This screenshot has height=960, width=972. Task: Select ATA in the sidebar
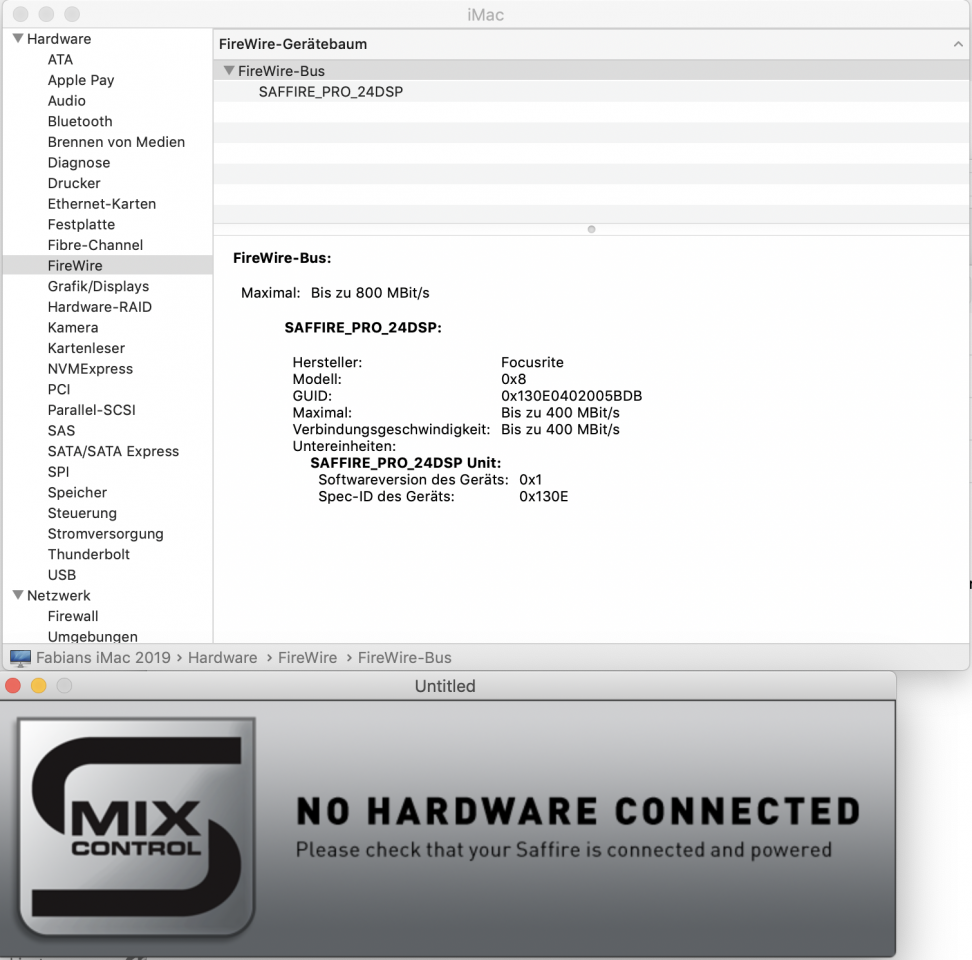point(60,59)
